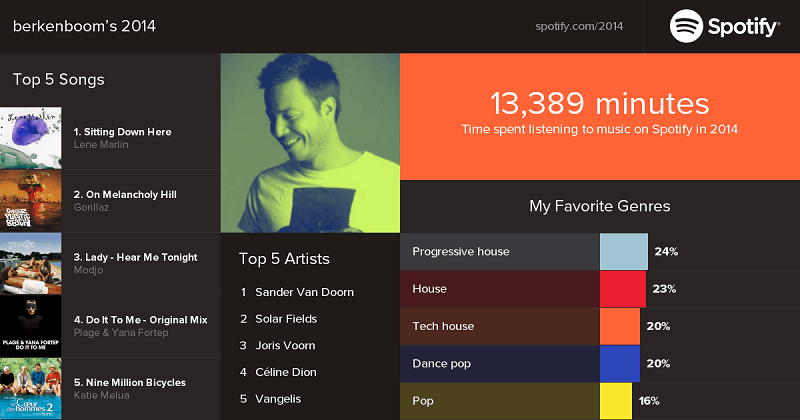Click the blue Dance pop bar
Viewport: 800px width, 420px height.
pyautogui.click(x=619, y=363)
